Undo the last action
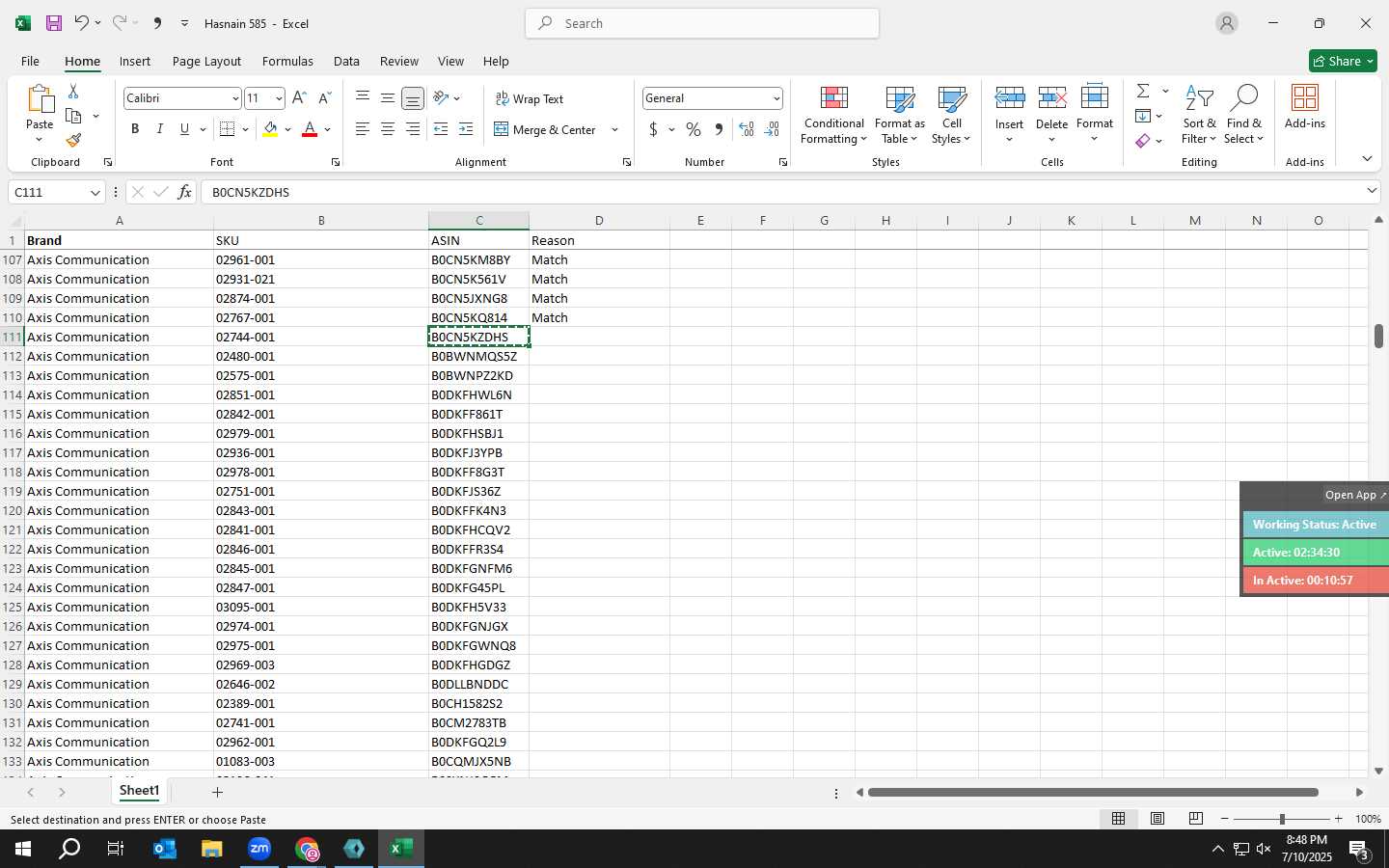 pos(81,23)
